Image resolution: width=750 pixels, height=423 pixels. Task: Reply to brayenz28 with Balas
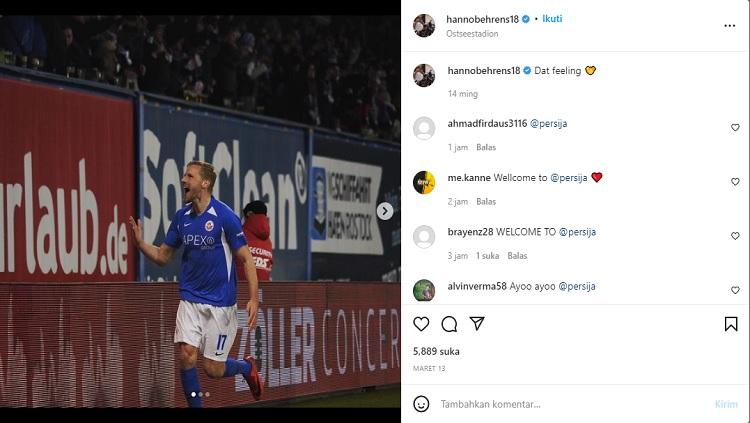point(517,256)
